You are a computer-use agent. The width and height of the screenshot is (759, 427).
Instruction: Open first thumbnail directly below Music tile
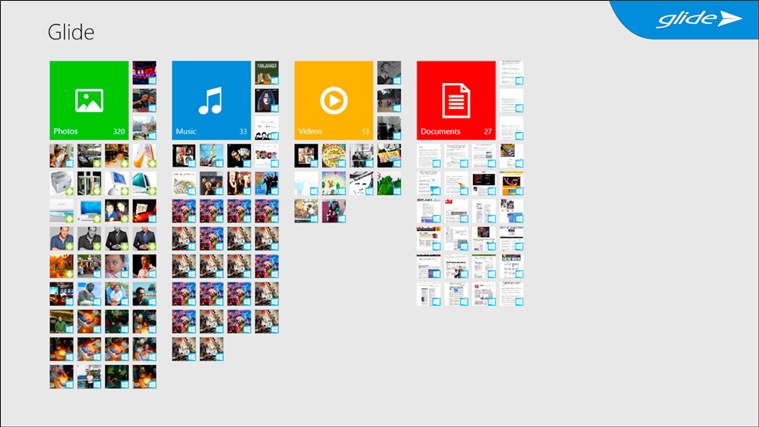pos(184,155)
